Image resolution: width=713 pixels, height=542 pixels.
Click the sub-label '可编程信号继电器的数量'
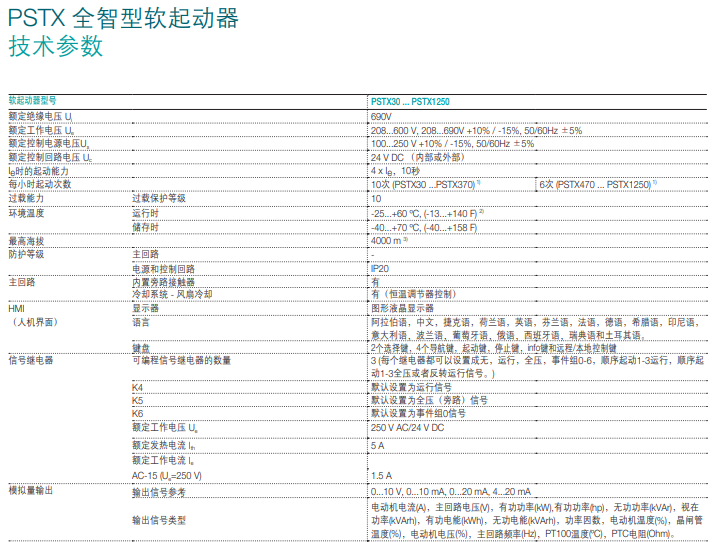[x=181, y=361]
